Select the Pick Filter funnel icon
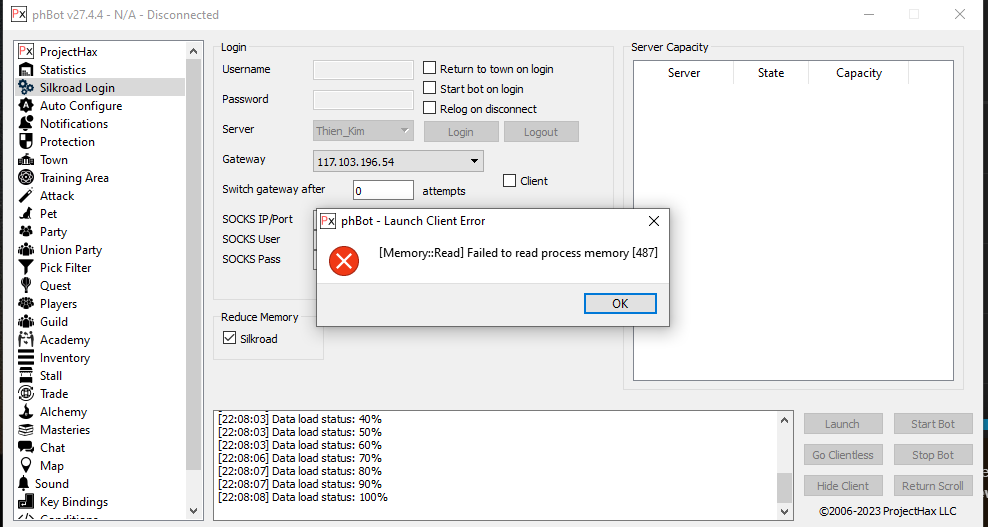Image resolution: width=988 pixels, height=527 pixels. pyautogui.click(x=26, y=268)
